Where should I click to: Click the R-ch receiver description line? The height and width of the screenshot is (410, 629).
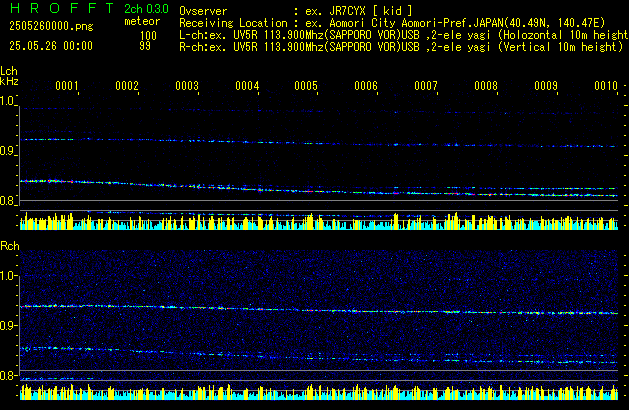tap(401, 47)
